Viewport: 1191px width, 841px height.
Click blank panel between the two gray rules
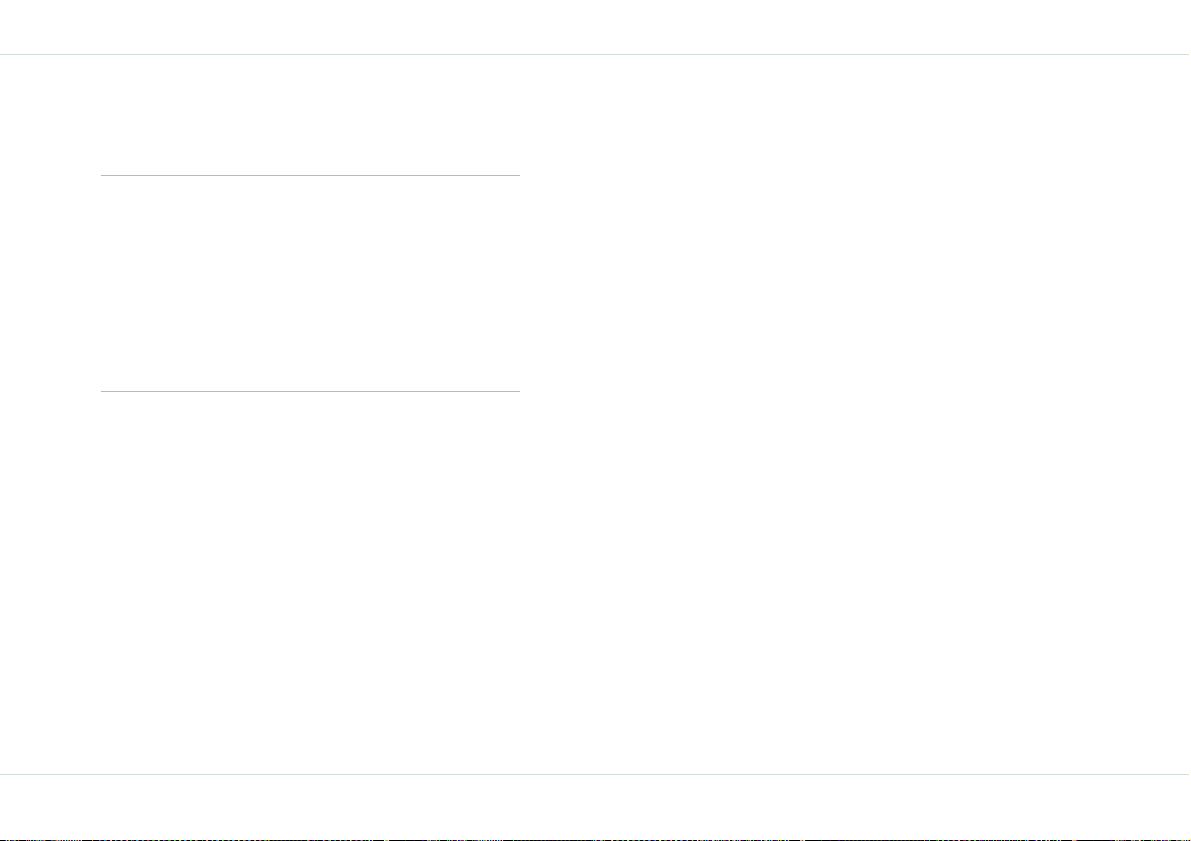[310, 284]
